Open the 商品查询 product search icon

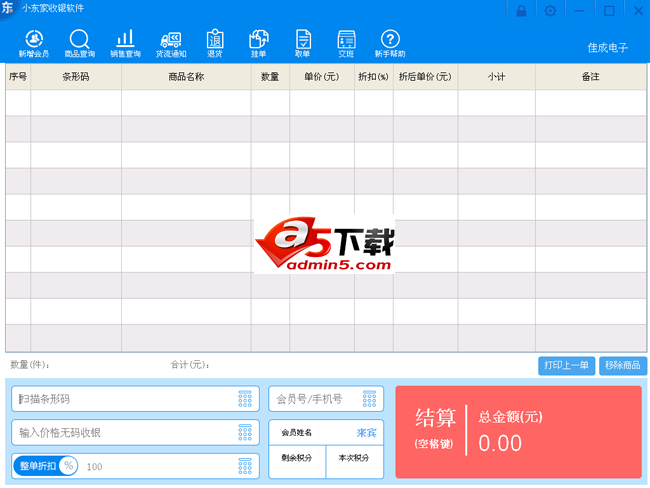tap(79, 44)
